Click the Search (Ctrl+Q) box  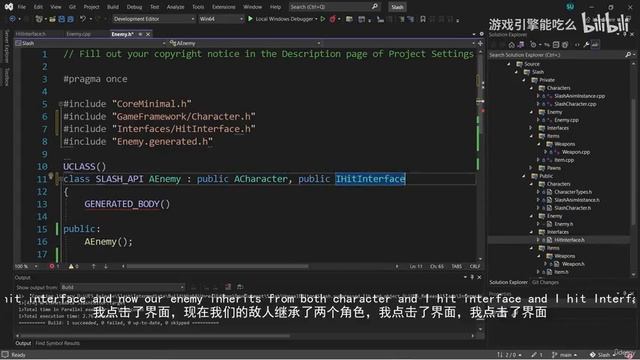point(334,7)
